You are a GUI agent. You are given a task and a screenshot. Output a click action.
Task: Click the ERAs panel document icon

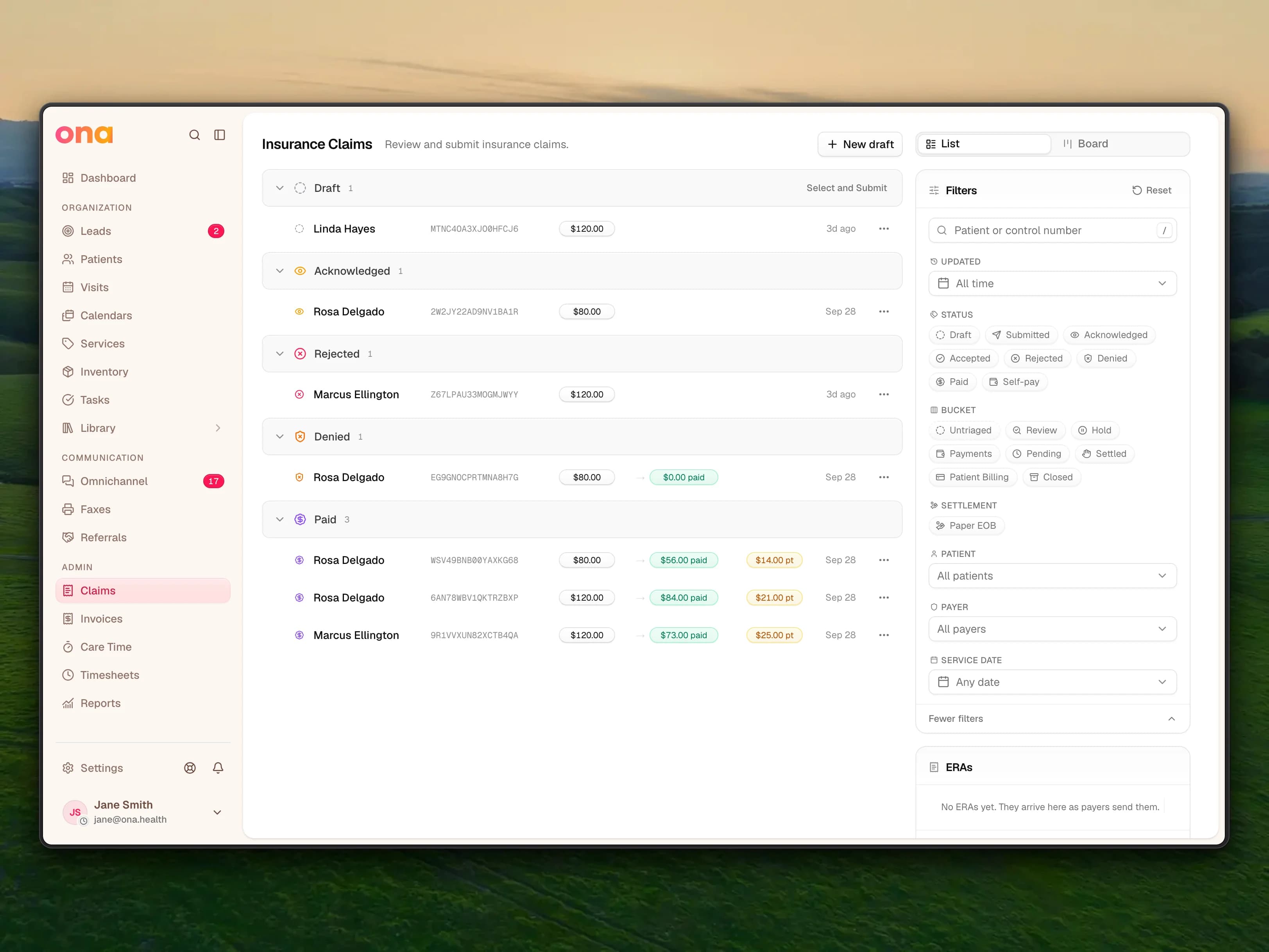[934, 767]
